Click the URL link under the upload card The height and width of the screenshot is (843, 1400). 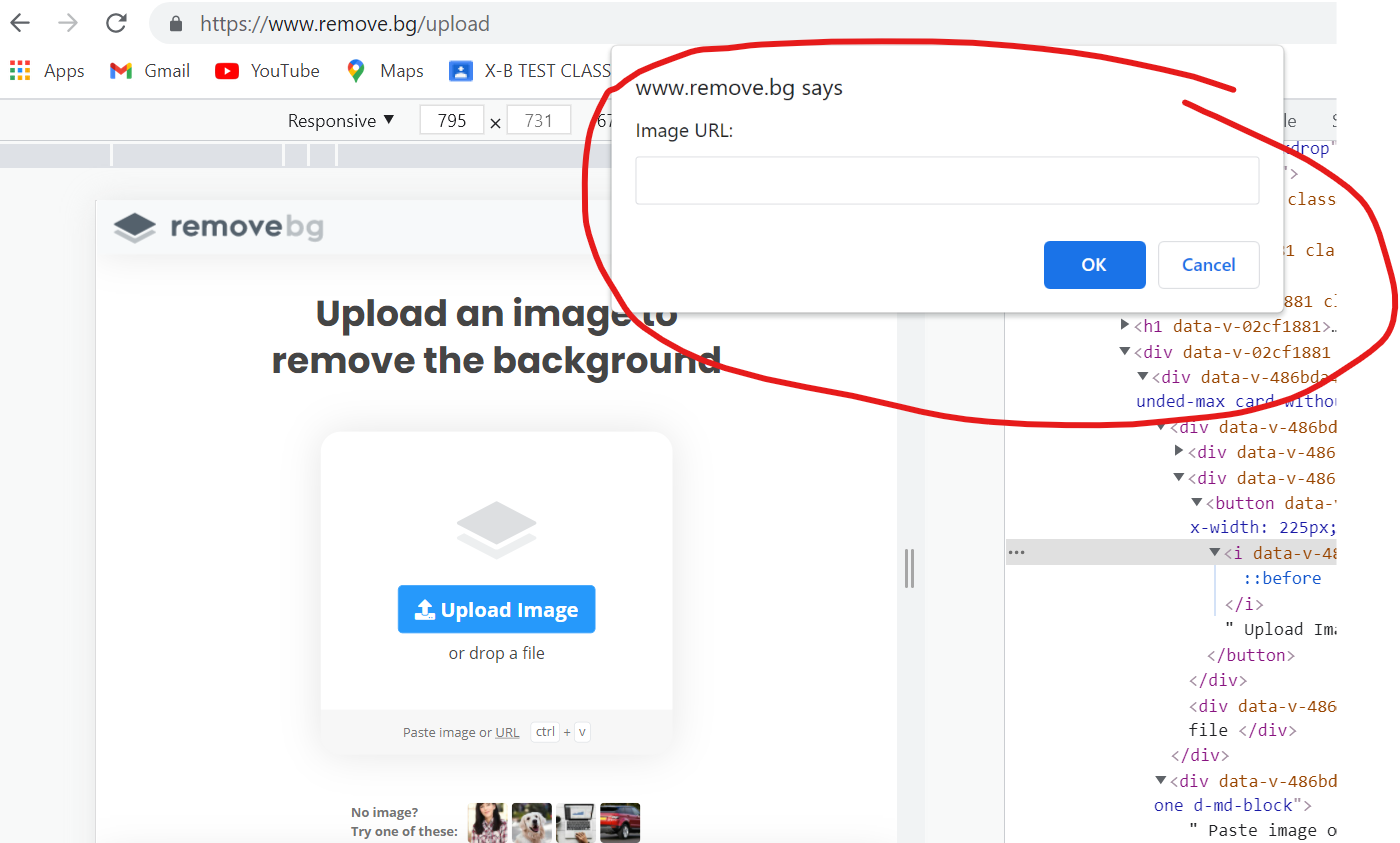click(507, 733)
